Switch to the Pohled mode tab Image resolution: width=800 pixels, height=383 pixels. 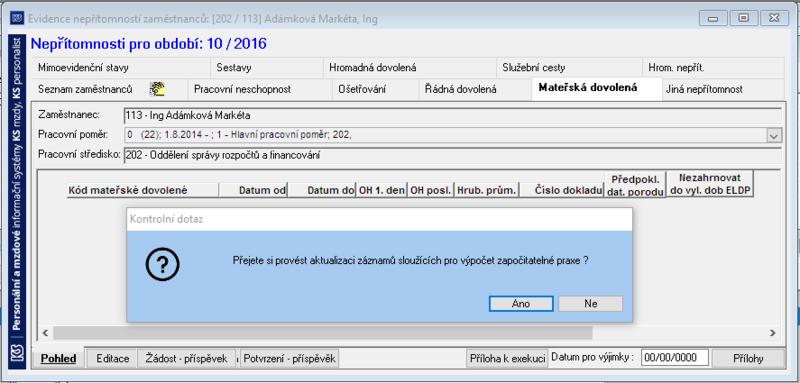[x=59, y=359]
